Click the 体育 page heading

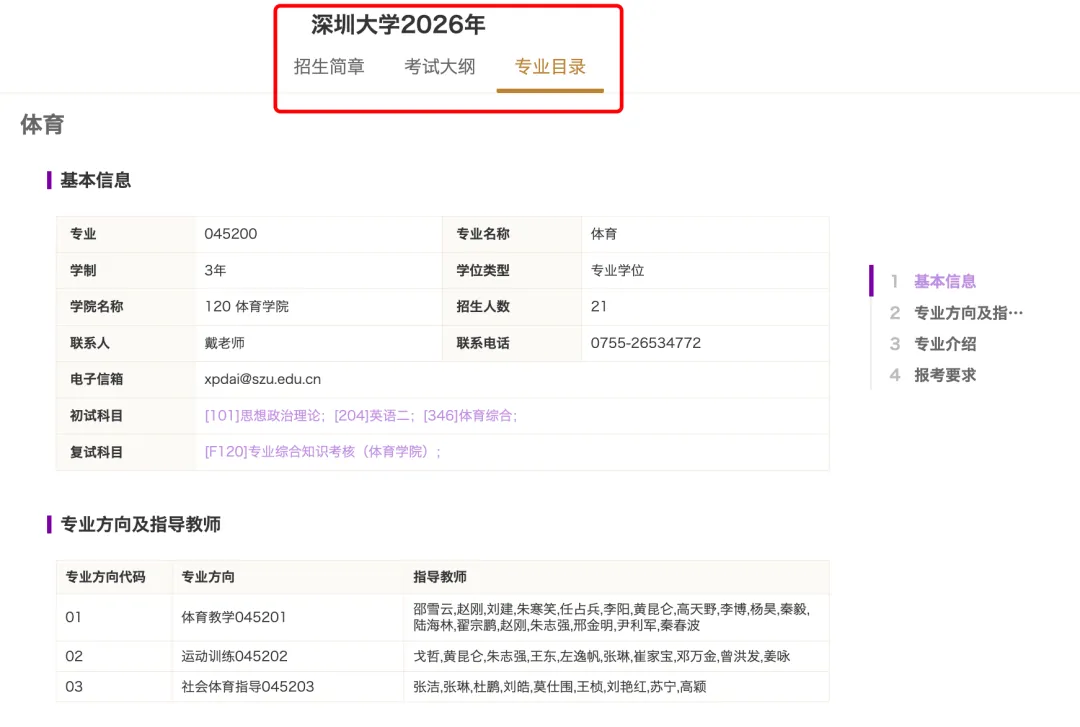pyautogui.click(x=42, y=125)
